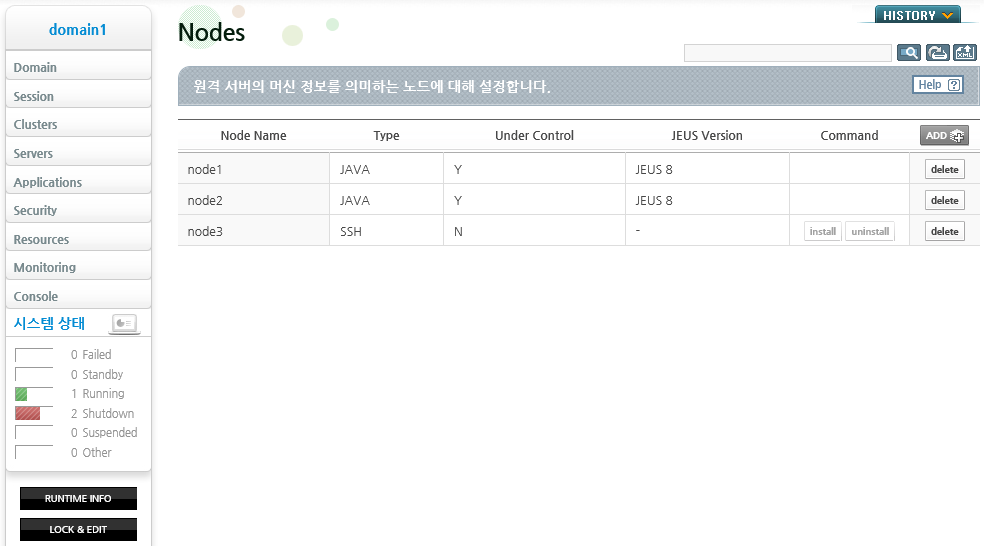
Task: Open the Applications menu
Action: point(78,182)
